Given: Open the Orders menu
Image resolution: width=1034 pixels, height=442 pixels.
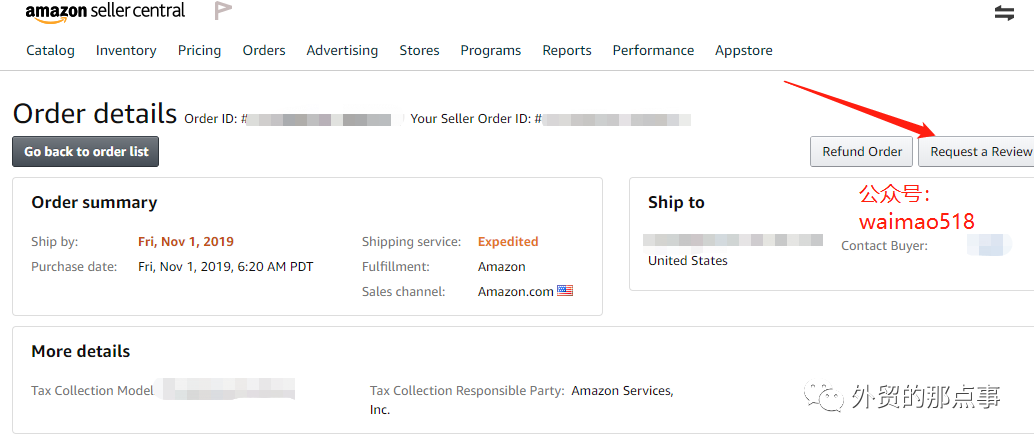Looking at the screenshot, I should coord(264,50).
